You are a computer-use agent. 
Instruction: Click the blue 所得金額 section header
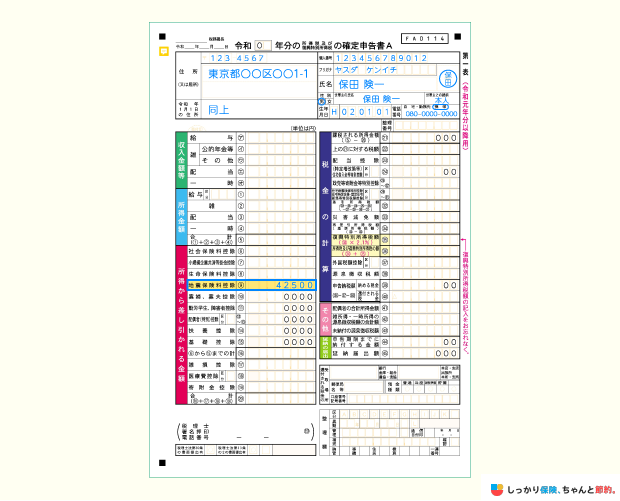coord(181,217)
